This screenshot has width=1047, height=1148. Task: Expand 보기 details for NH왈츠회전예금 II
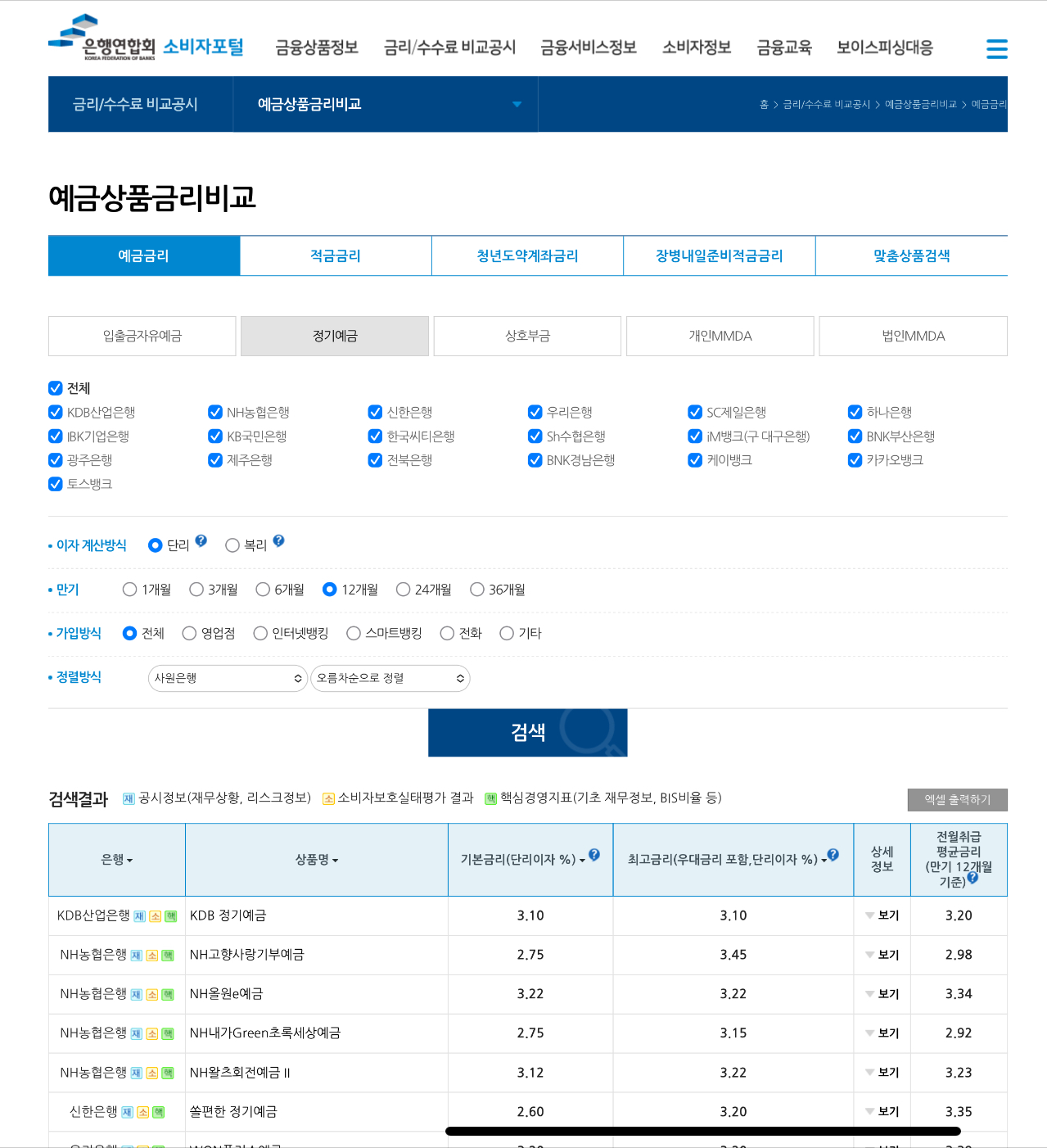(882, 1073)
